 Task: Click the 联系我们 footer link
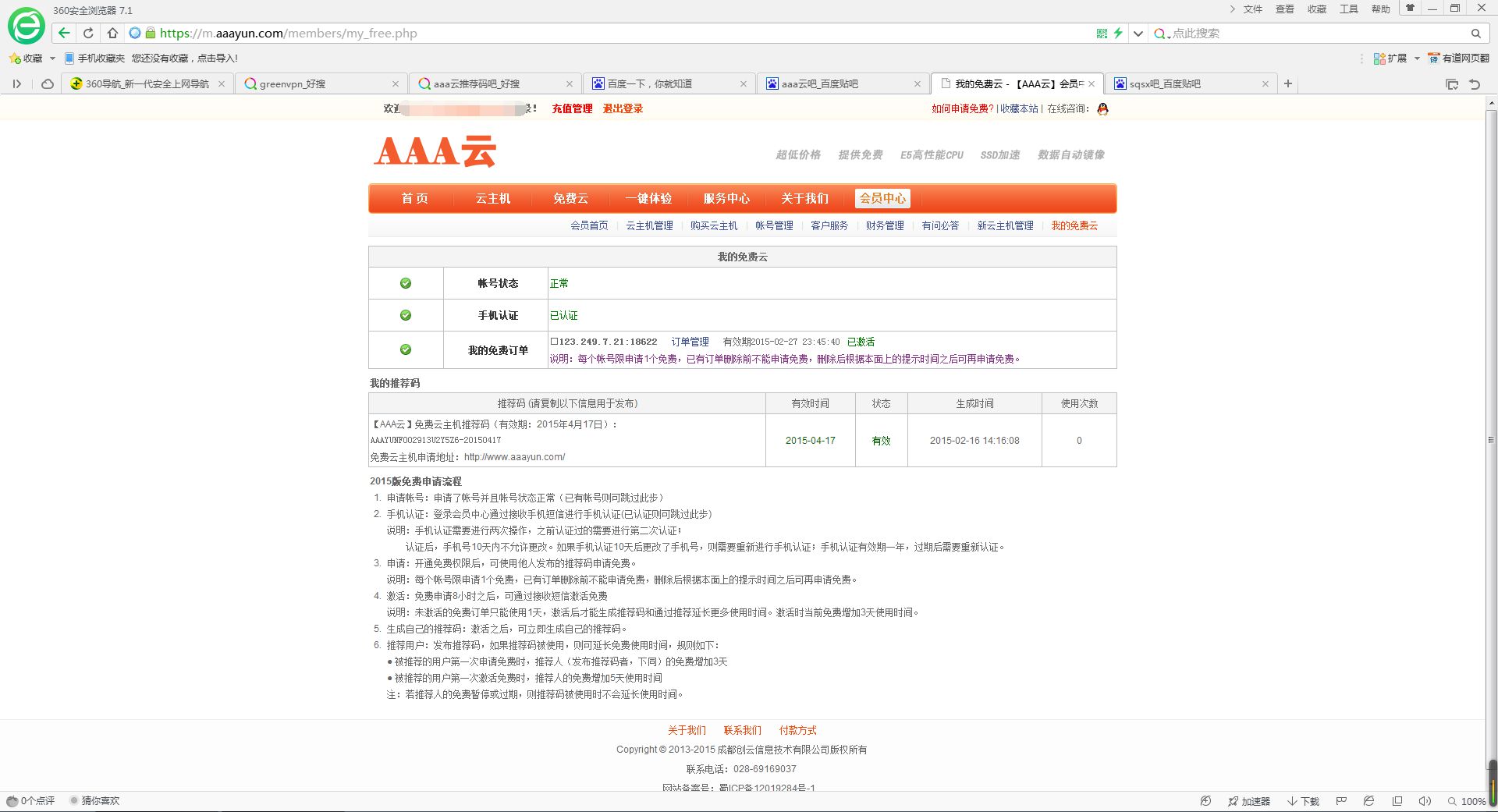(742, 730)
